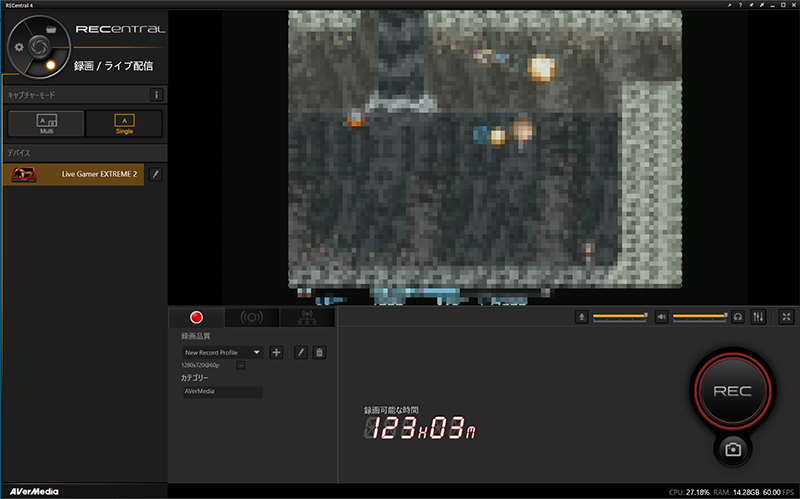Mute the speaker volume
The height and width of the screenshot is (499, 800).
(661, 317)
